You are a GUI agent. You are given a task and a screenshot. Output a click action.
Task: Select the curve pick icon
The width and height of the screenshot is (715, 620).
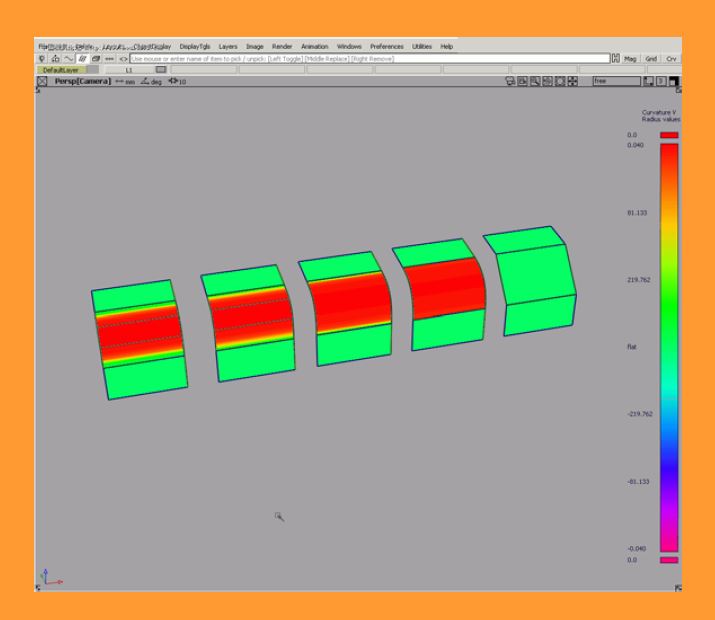(69, 58)
